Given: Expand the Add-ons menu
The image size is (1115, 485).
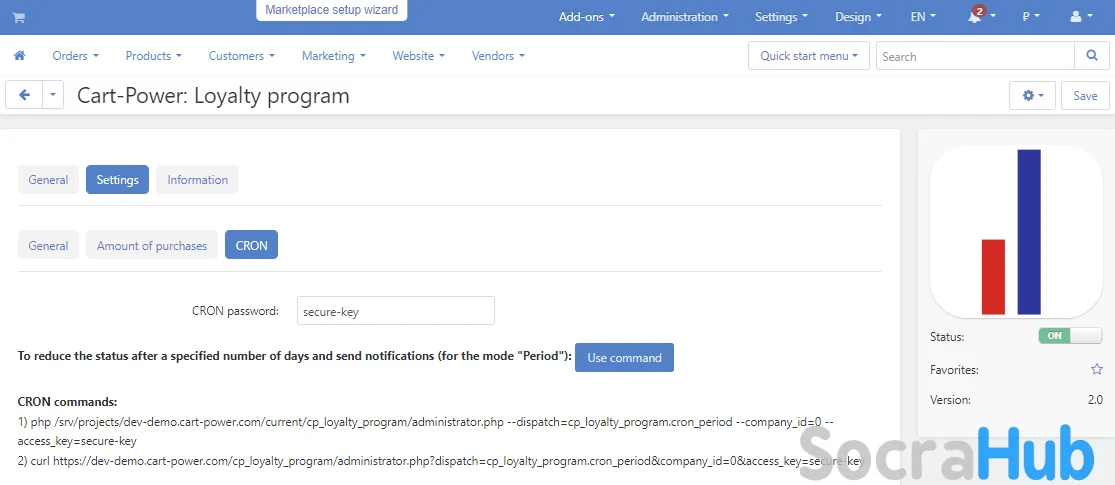Looking at the screenshot, I should click(x=587, y=17).
